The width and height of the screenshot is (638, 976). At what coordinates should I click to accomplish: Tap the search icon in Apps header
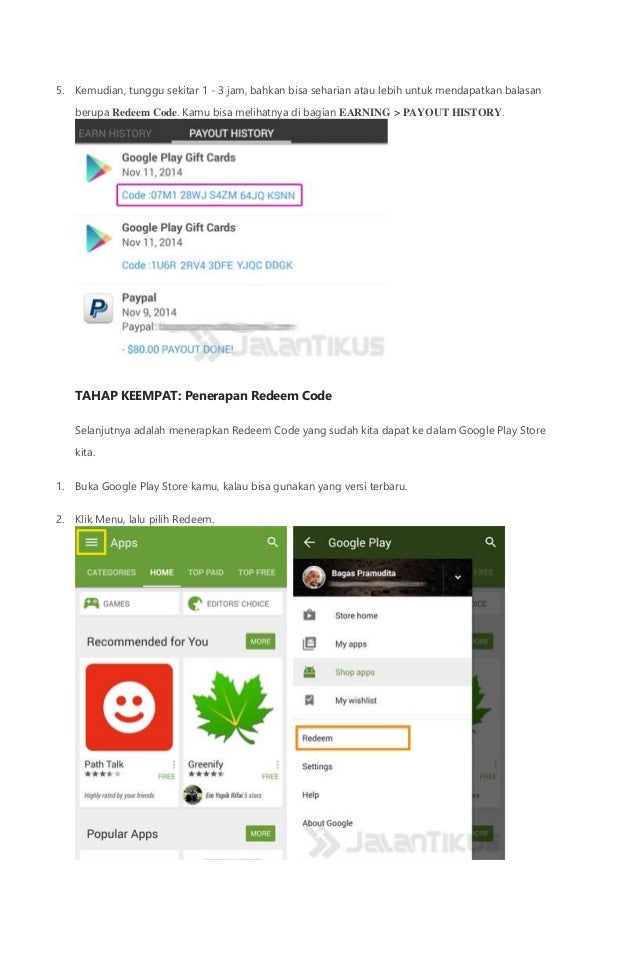(273, 542)
